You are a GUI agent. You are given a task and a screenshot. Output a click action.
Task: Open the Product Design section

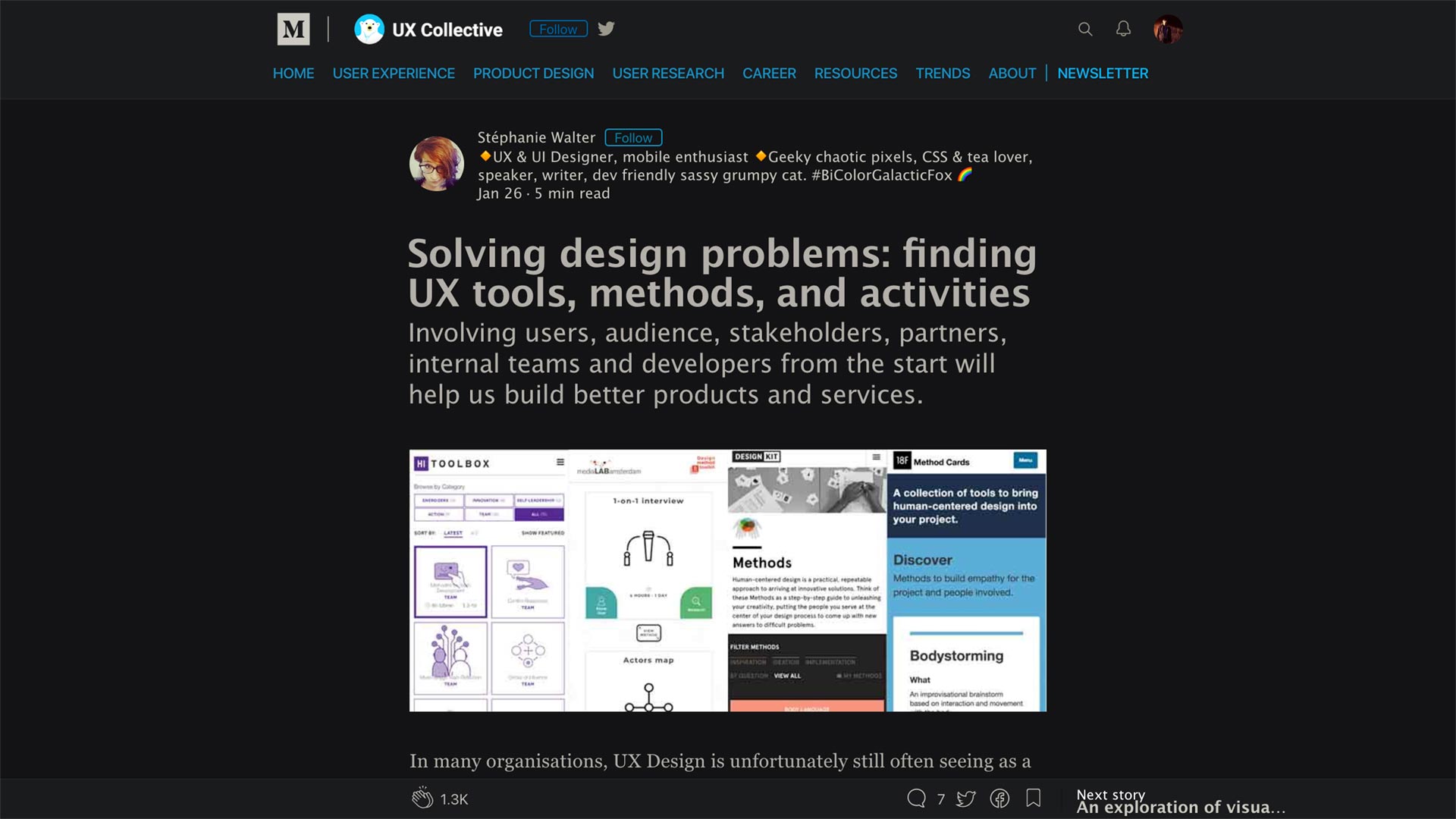tap(533, 74)
